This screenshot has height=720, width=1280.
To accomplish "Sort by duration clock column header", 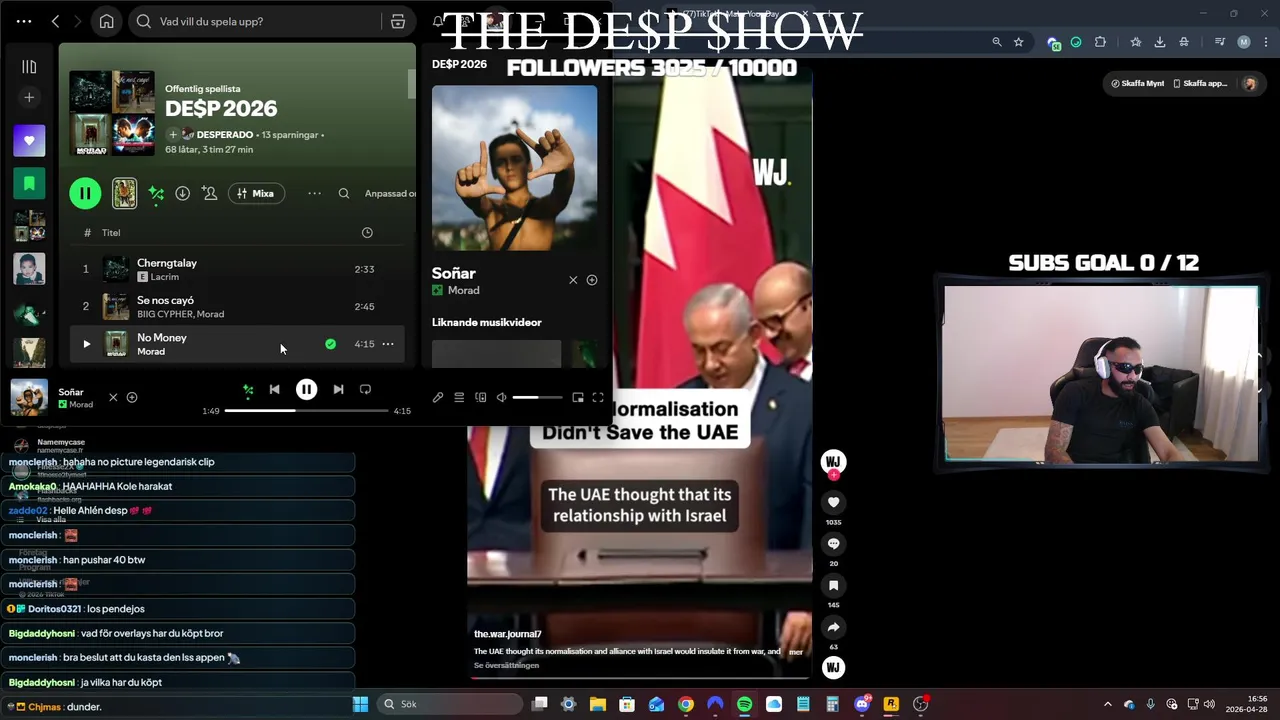I will click(x=367, y=232).
